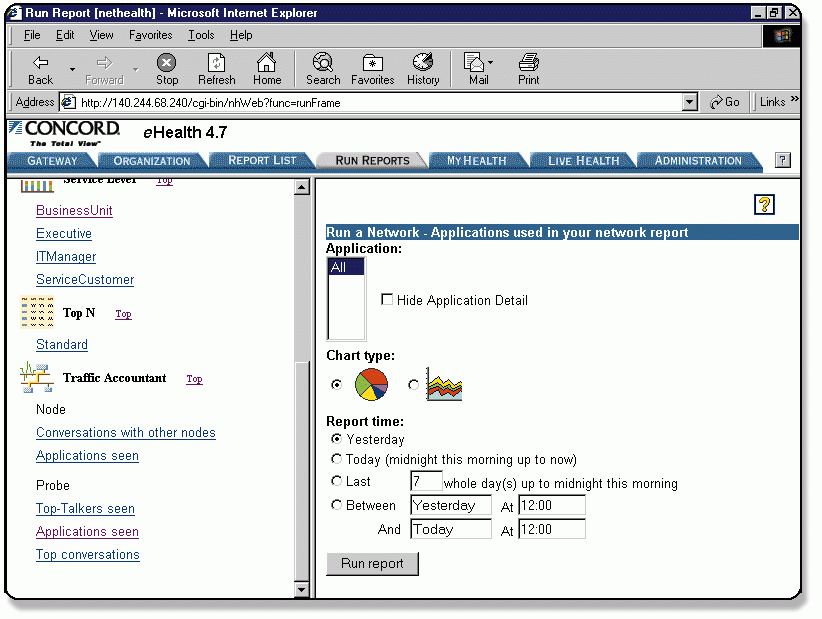Switch to the Live Health tab
Viewport: 822px width, 619px height.
tap(583, 160)
